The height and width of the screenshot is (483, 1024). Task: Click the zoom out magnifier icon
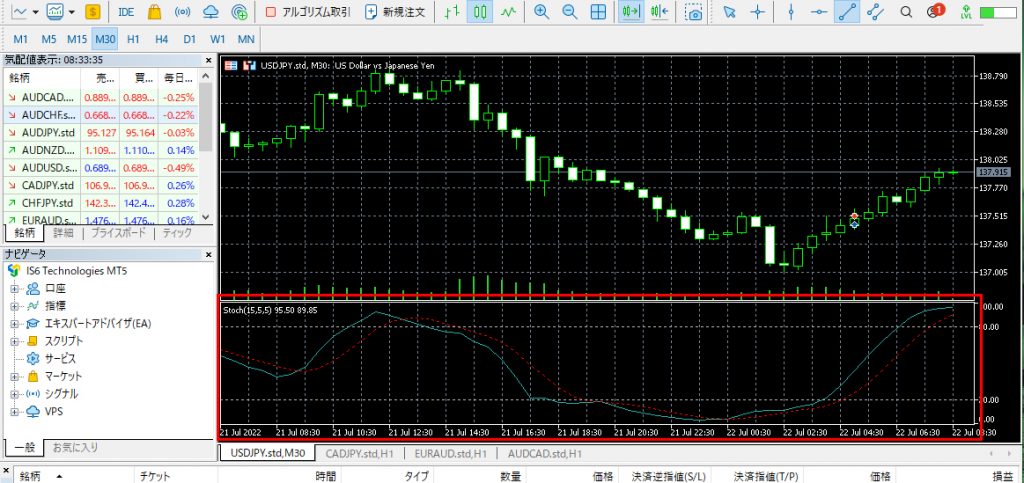(x=569, y=12)
